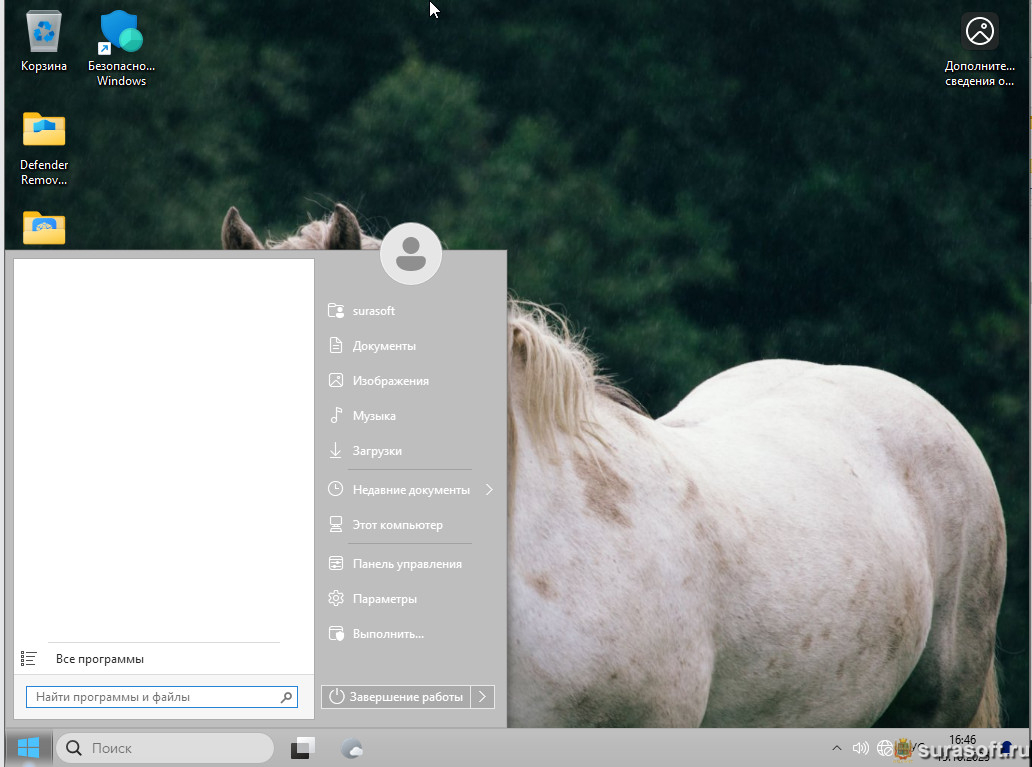The image size is (1032, 767).
Task: Click the Найти программы и файлы search field
Action: [152, 697]
